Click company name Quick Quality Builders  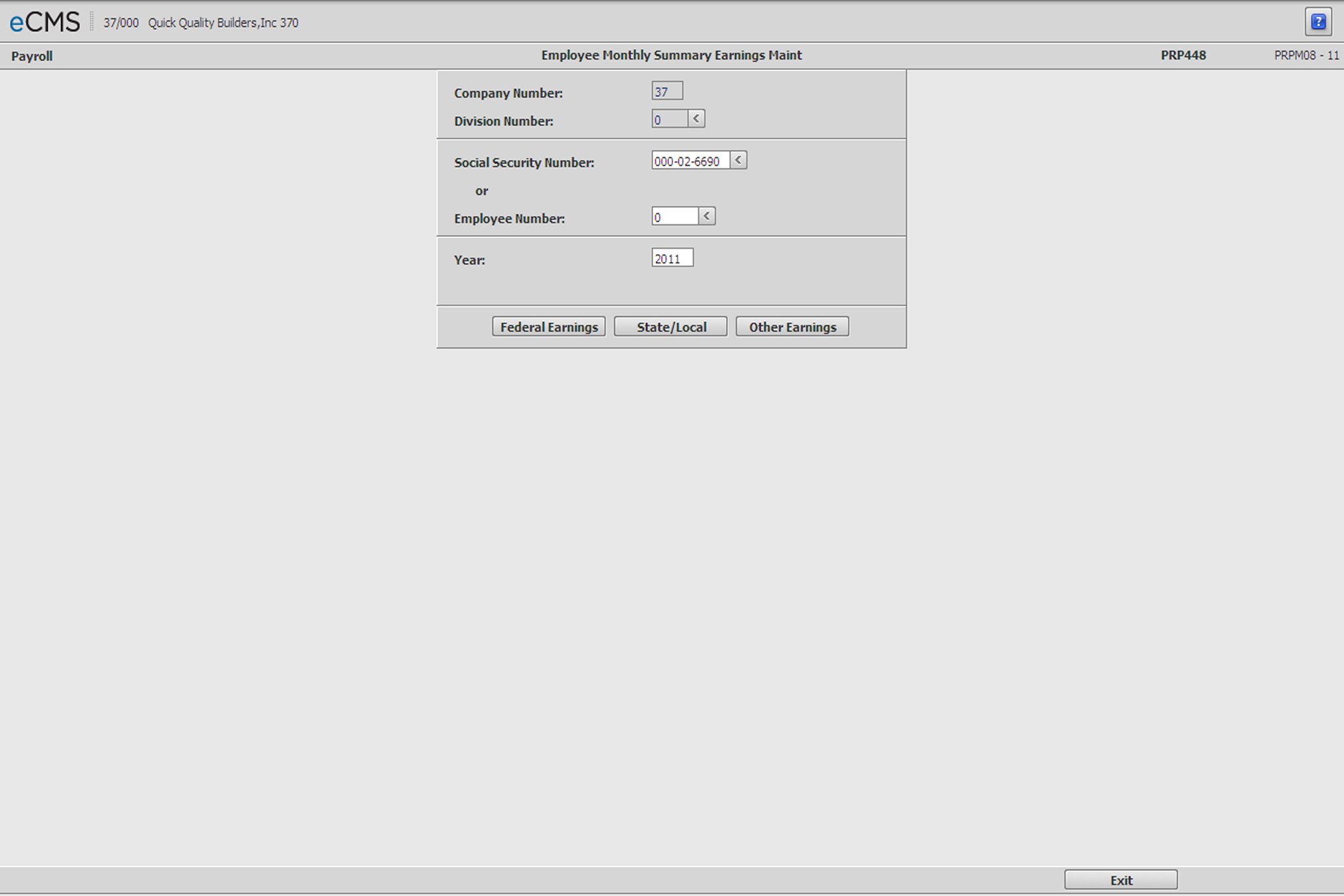(221, 22)
